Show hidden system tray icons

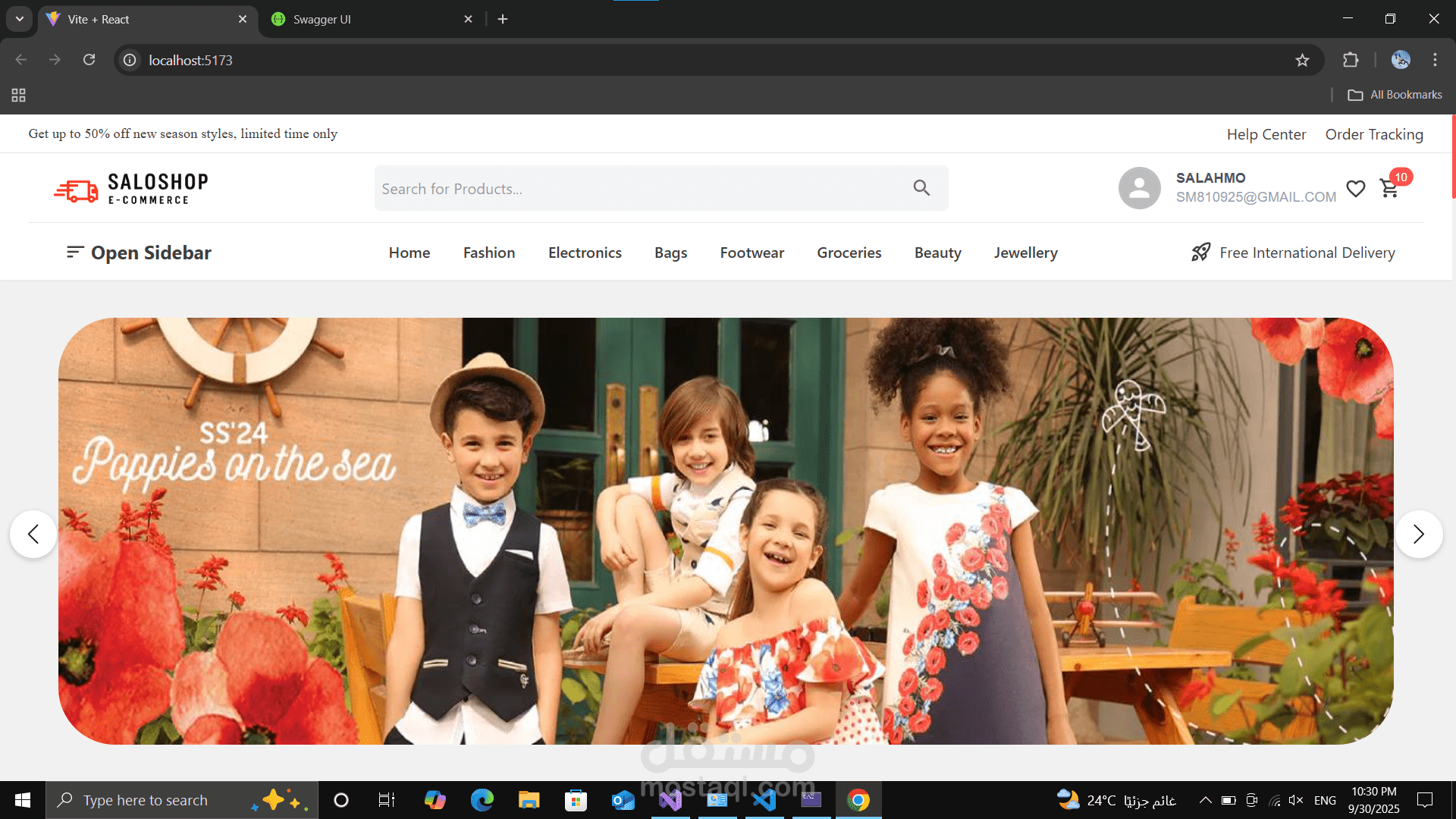point(1205,800)
